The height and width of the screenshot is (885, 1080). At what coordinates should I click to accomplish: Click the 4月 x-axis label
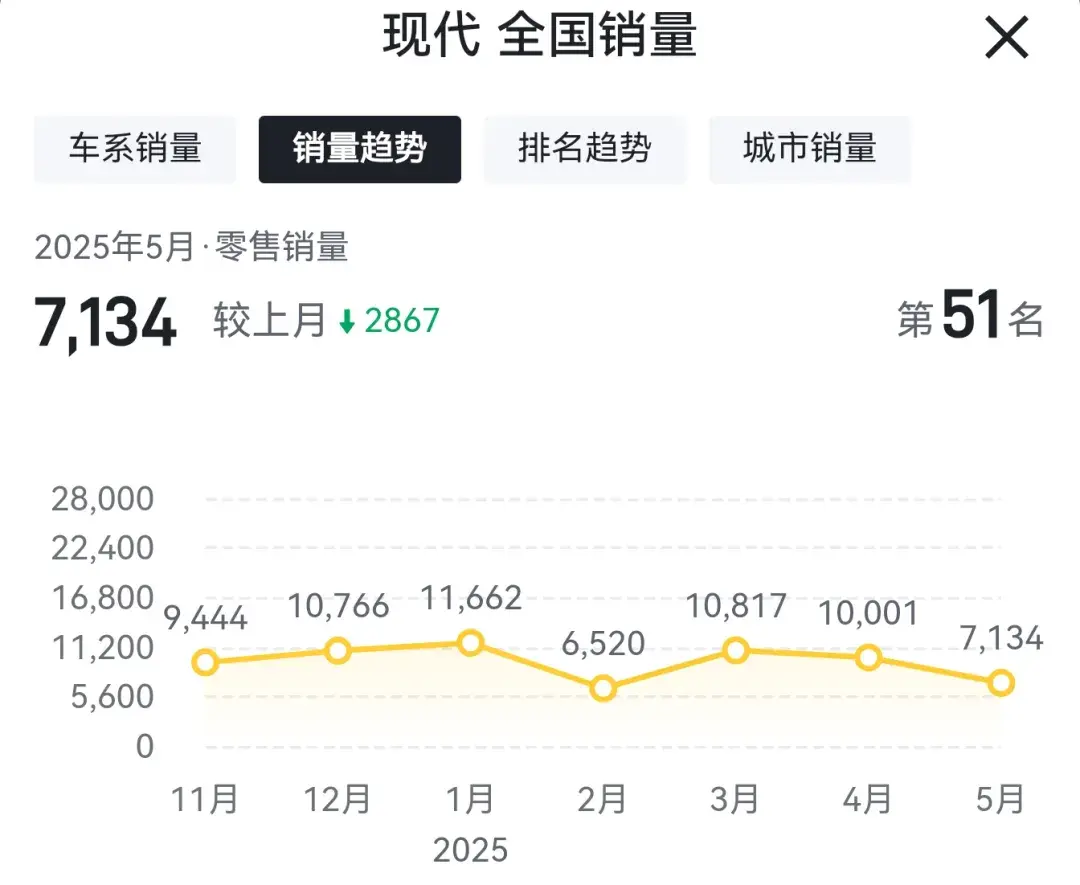point(868,800)
